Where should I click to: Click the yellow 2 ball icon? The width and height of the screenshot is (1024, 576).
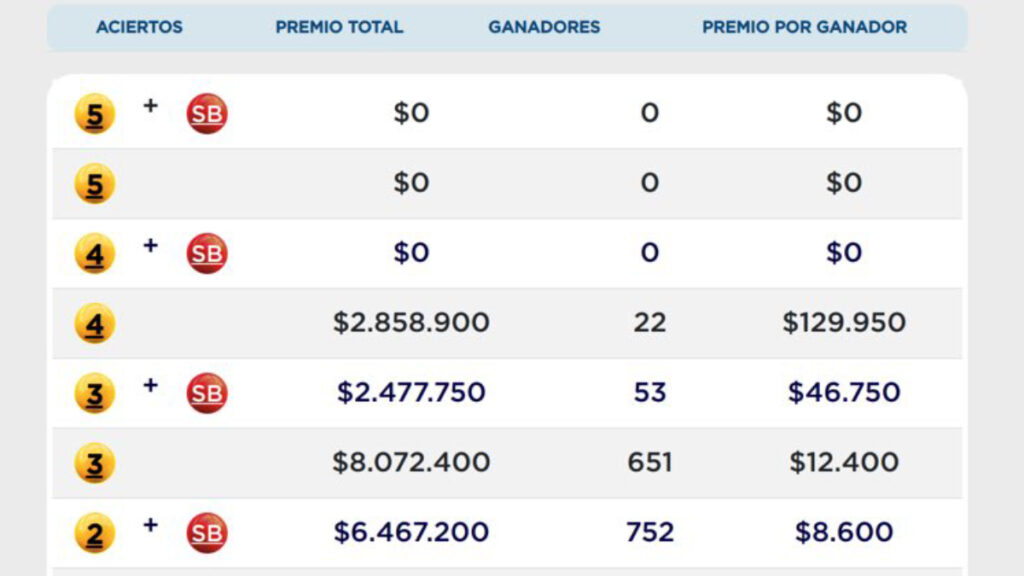pyautogui.click(x=95, y=534)
